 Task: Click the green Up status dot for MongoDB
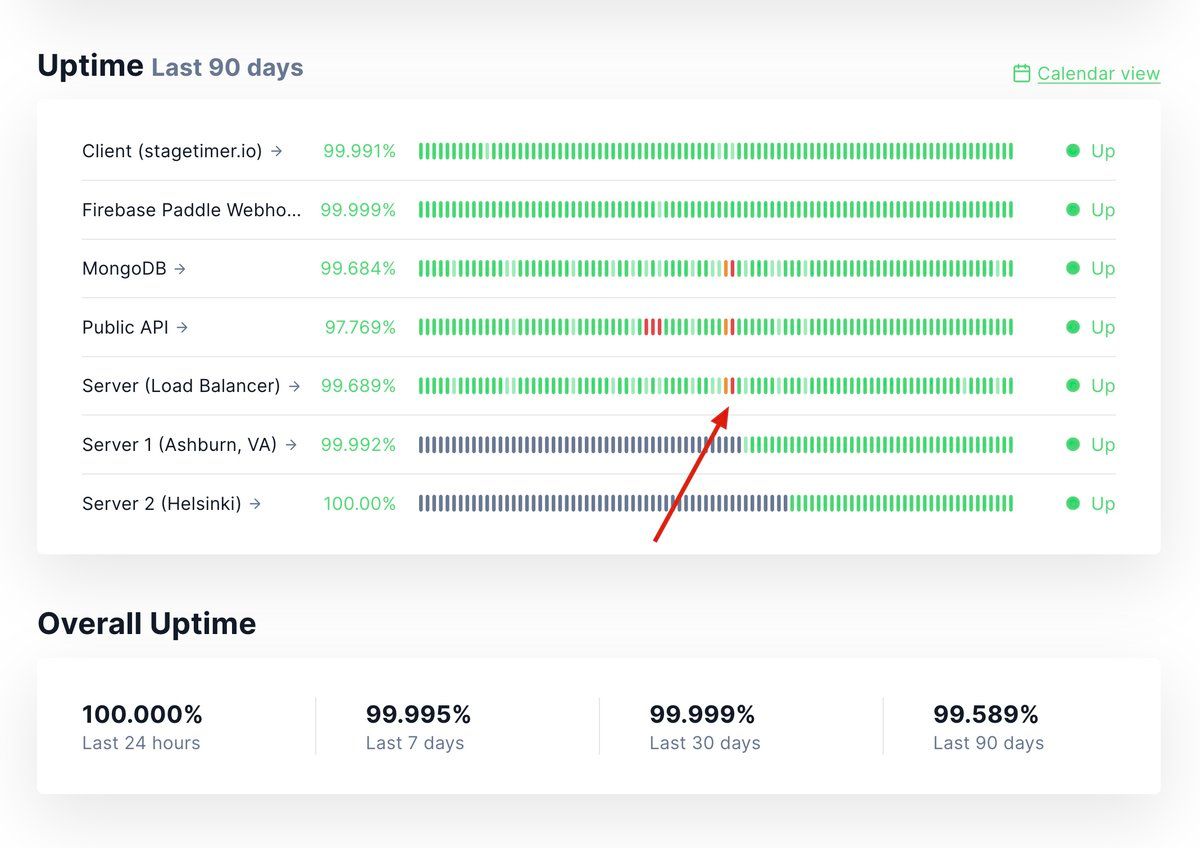pyautogui.click(x=1073, y=268)
